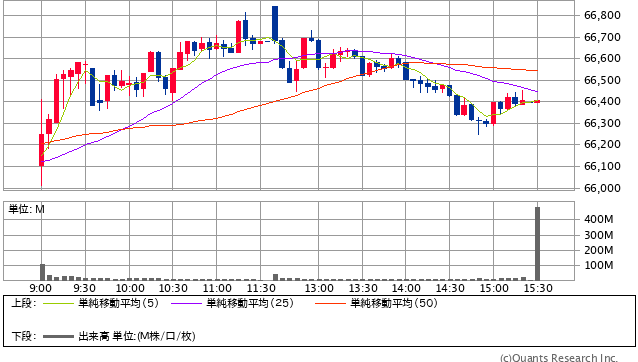Click the 66,800 price axis label
Image resolution: width=638 pixels, height=362 pixels.
tap(602, 15)
